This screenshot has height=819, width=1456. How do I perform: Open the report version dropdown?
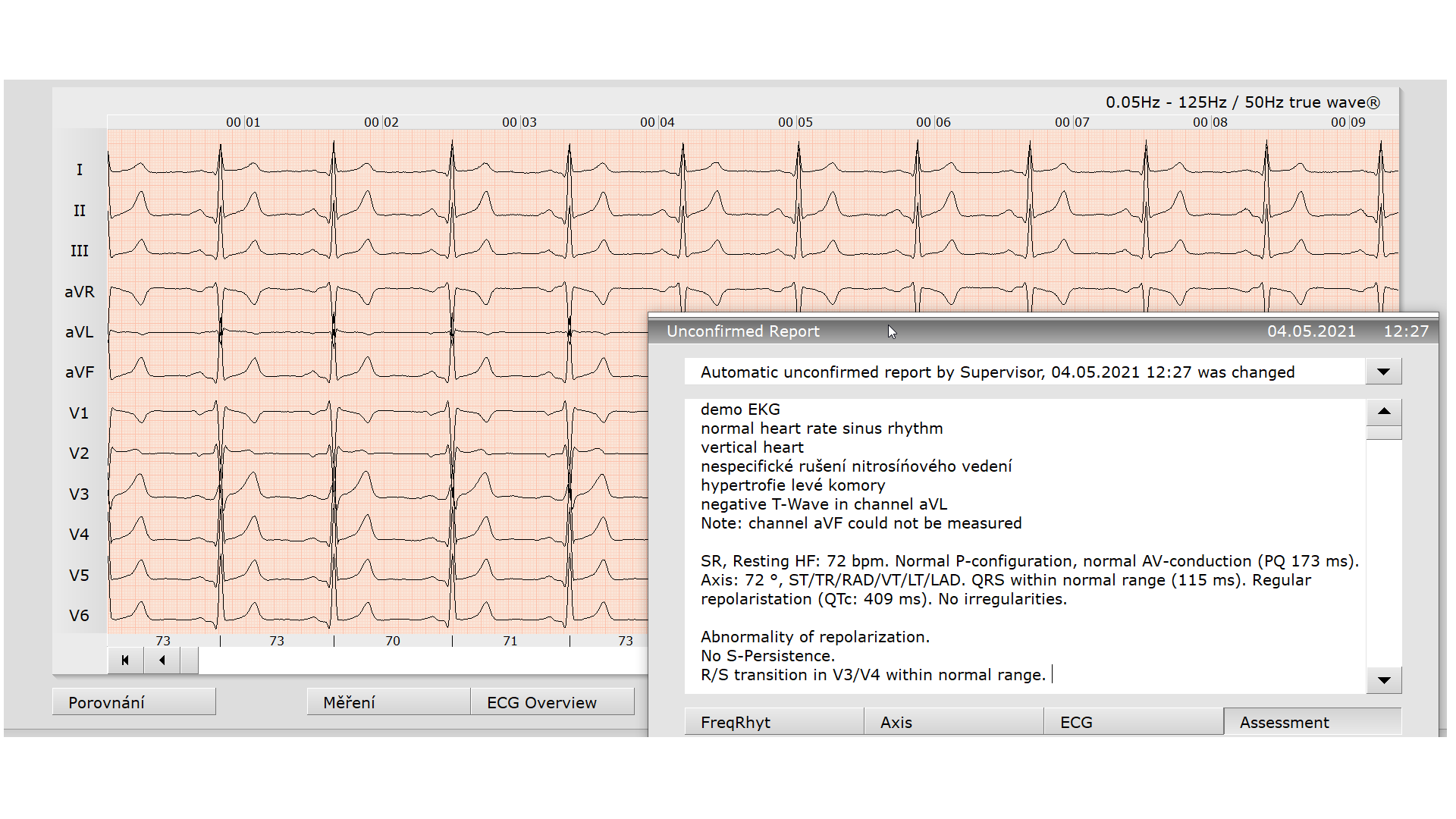(x=1383, y=372)
